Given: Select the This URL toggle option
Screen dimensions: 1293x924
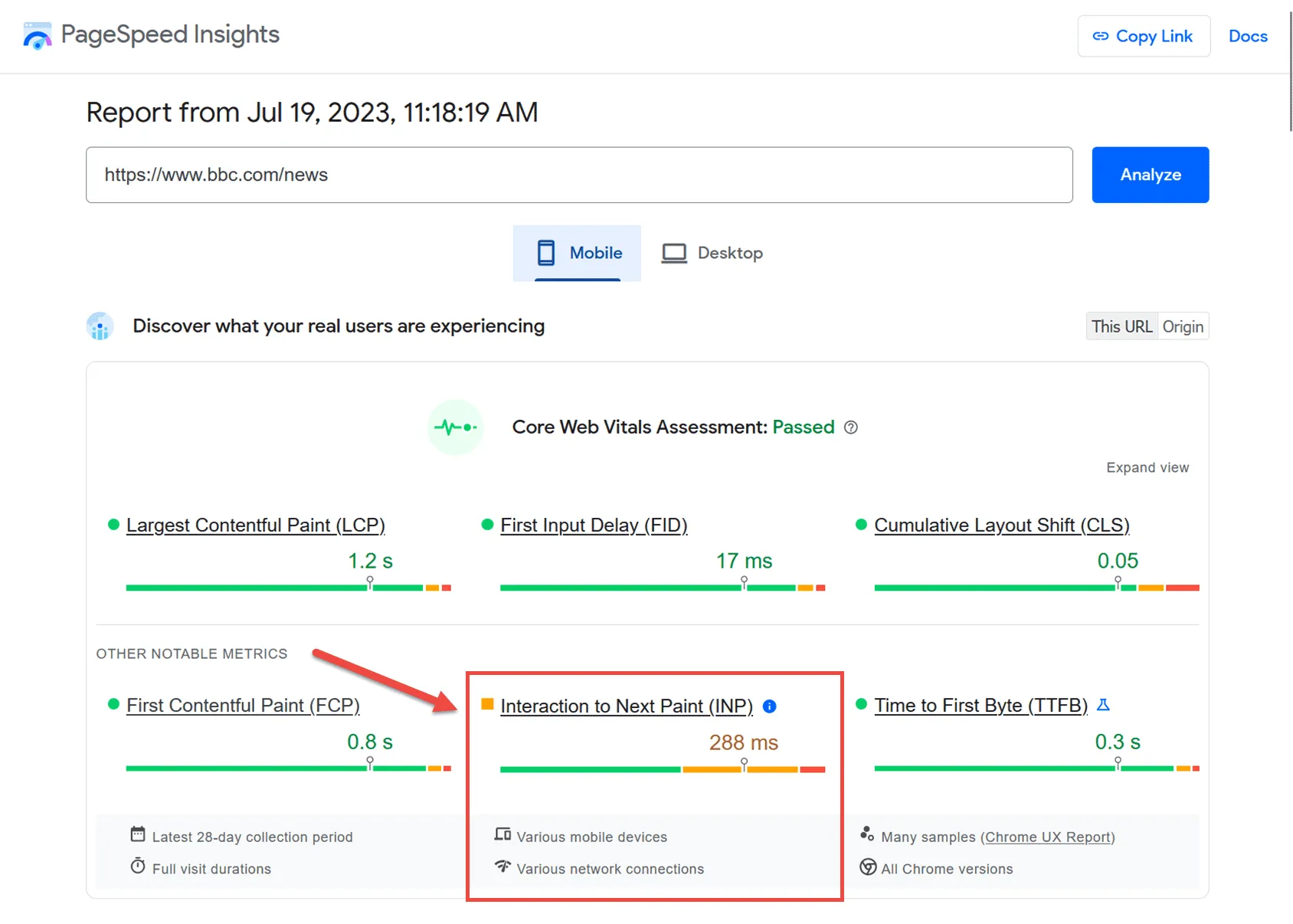Looking at the screenshot, I should (1121, 326).
